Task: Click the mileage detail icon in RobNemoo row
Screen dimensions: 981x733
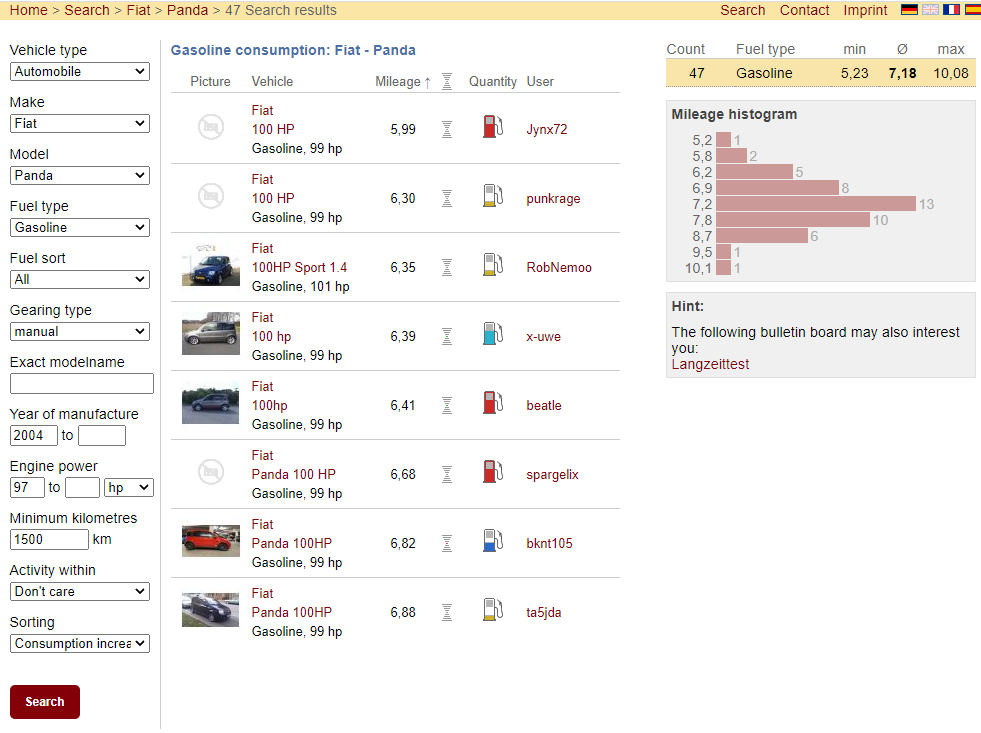Action: [447, 268]
